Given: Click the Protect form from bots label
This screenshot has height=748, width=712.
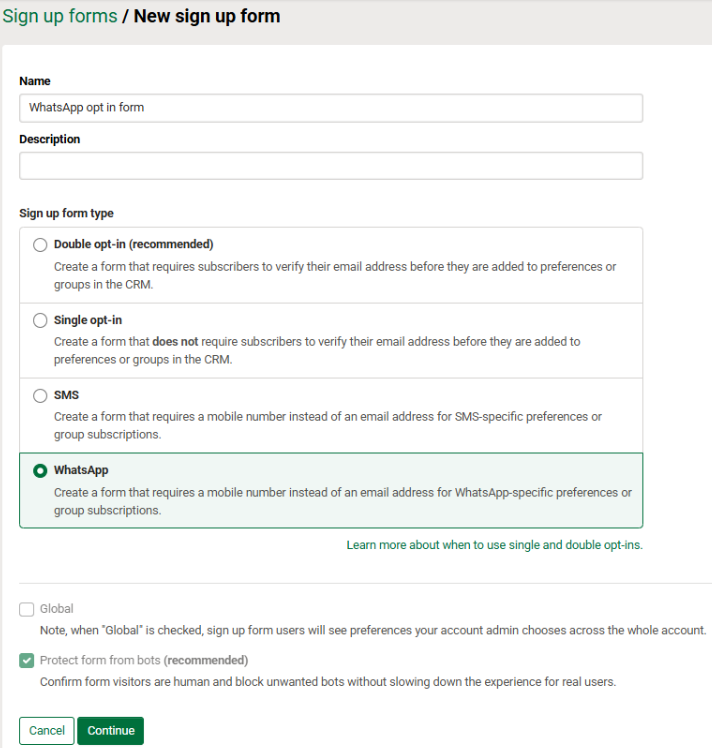Looking at the screenshot, I should tap(144, 660).
